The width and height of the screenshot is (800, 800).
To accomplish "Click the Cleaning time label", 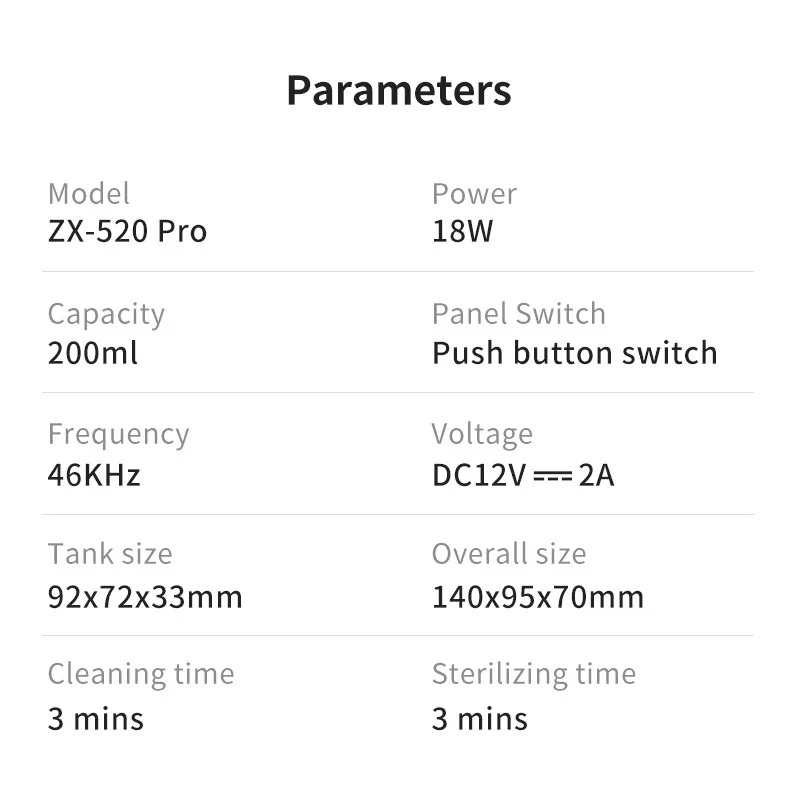I will (141, 674).
